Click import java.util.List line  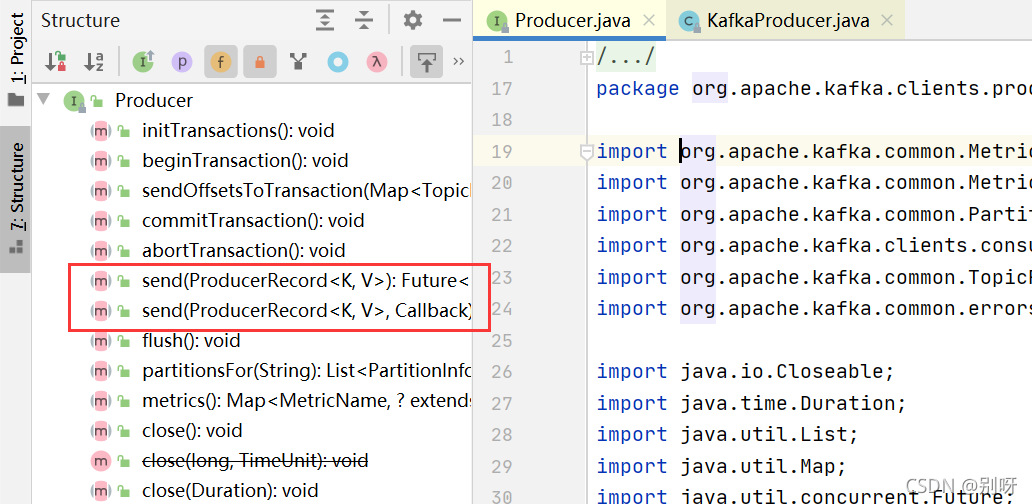727,434
